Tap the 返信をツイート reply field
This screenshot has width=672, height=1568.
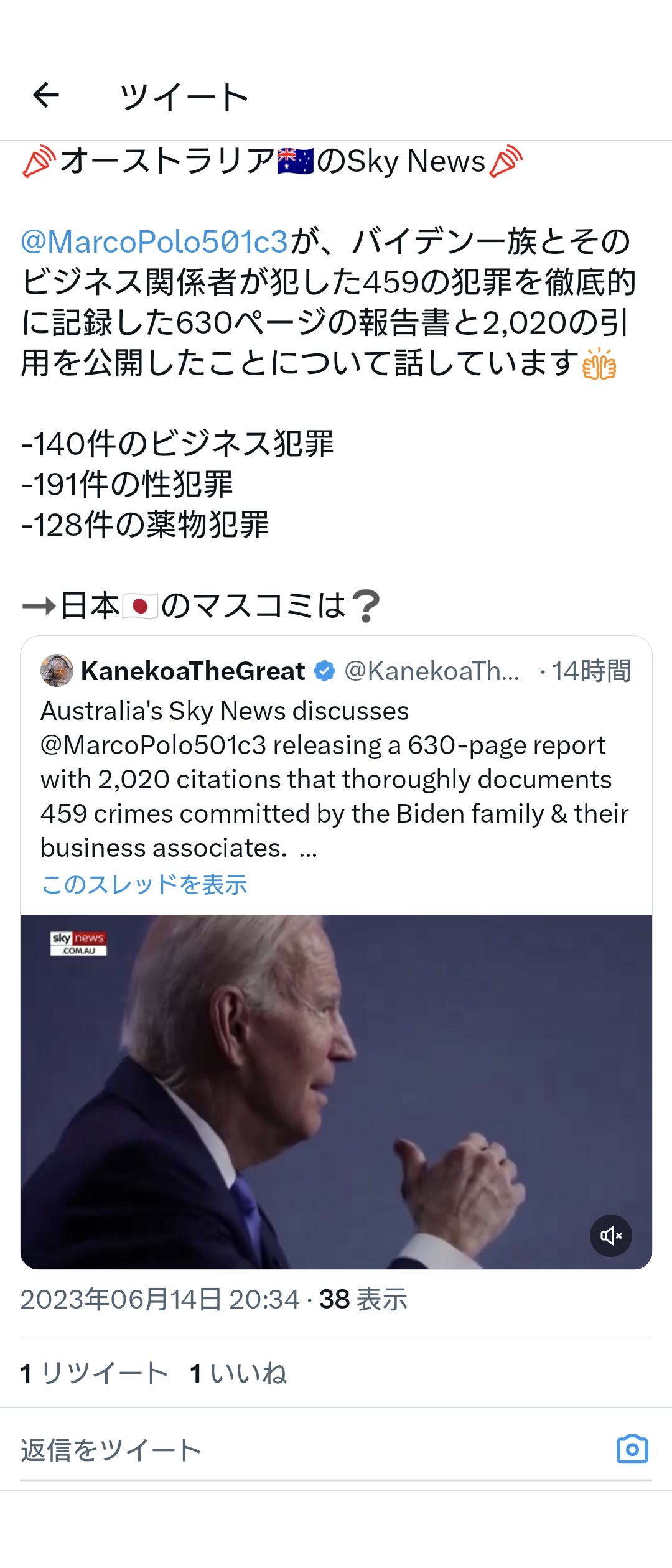311,1450
